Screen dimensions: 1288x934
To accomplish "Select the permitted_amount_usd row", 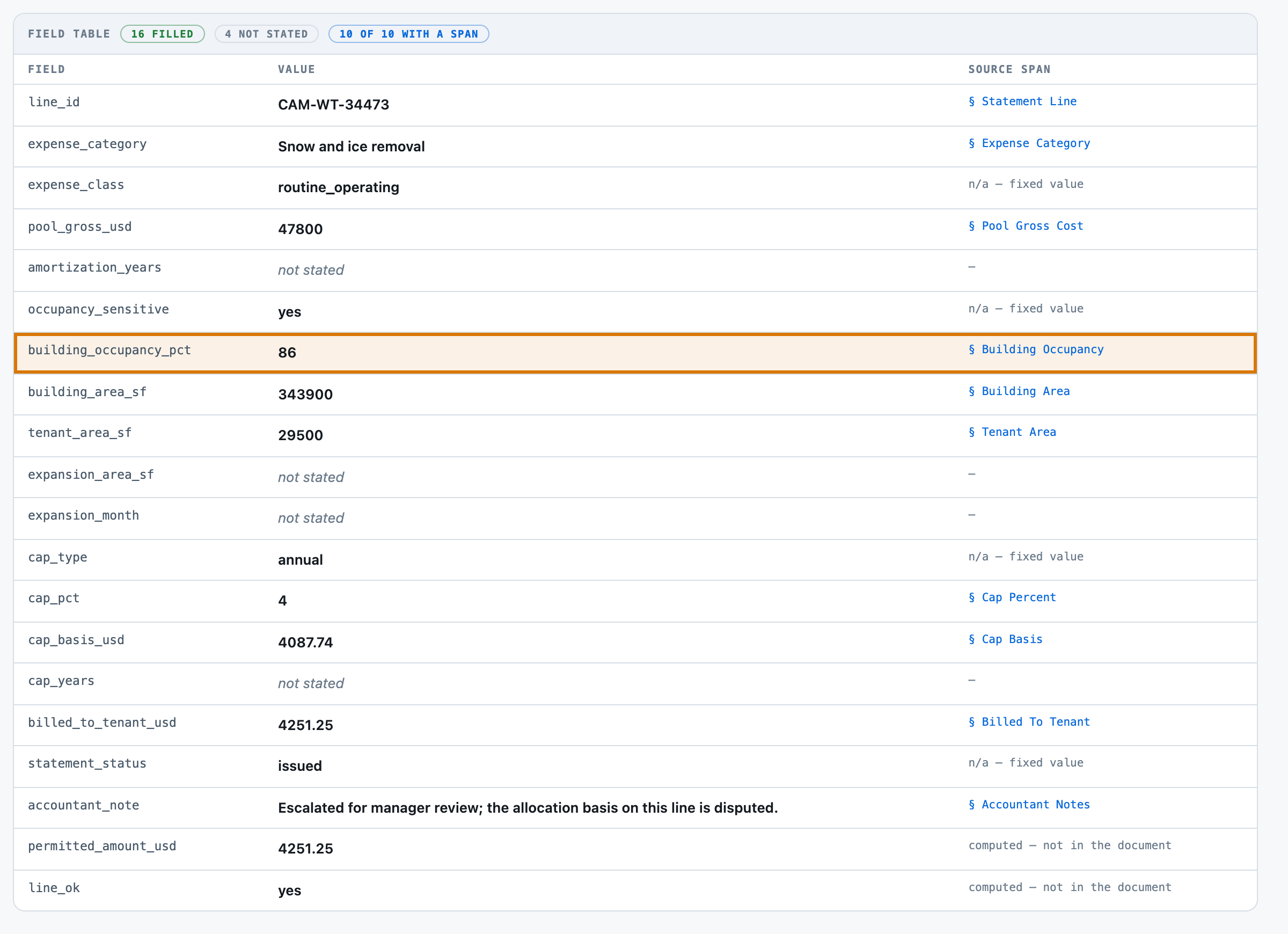I will tap(635, 849).
